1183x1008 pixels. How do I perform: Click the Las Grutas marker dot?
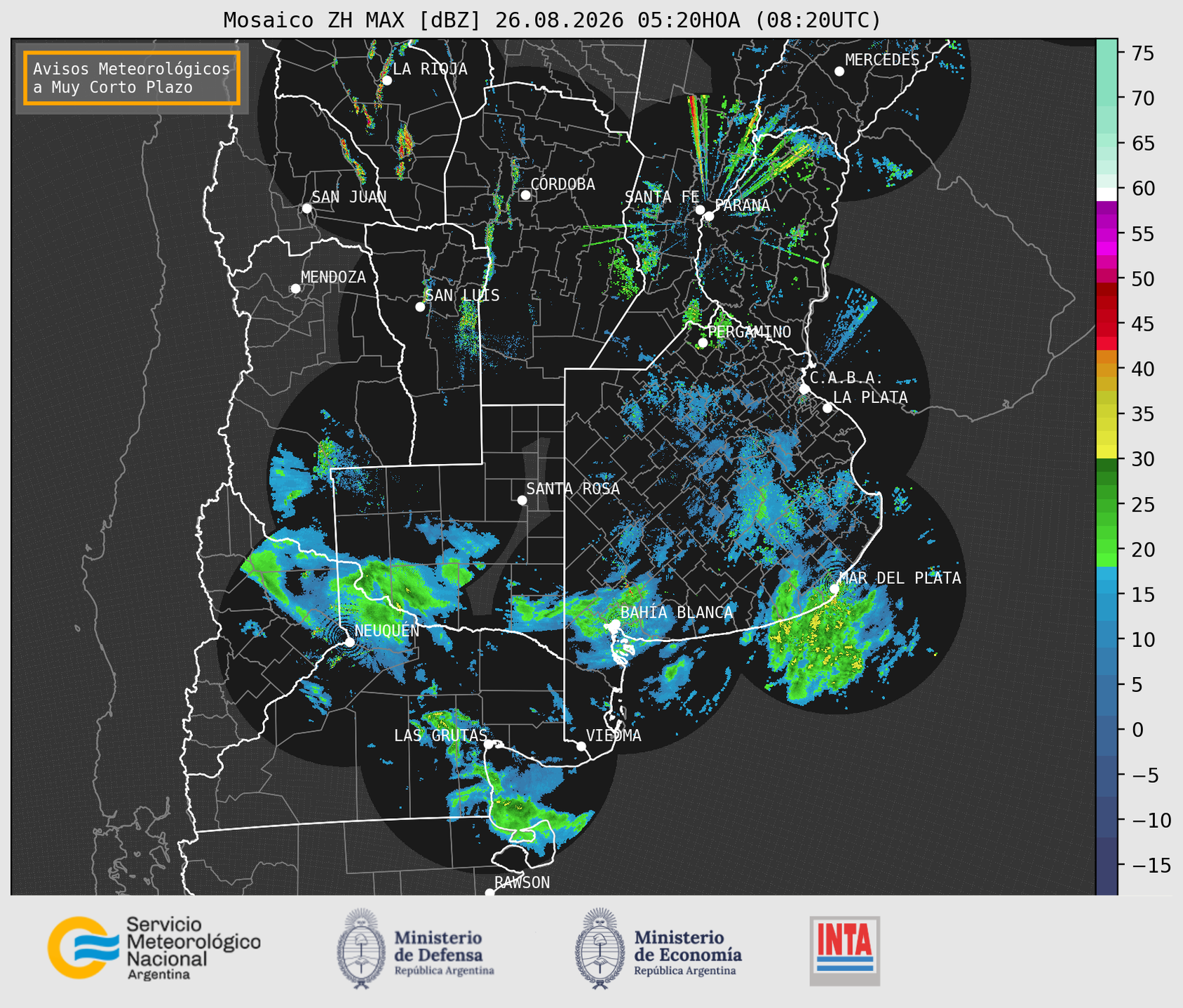(x=489, y=744)
